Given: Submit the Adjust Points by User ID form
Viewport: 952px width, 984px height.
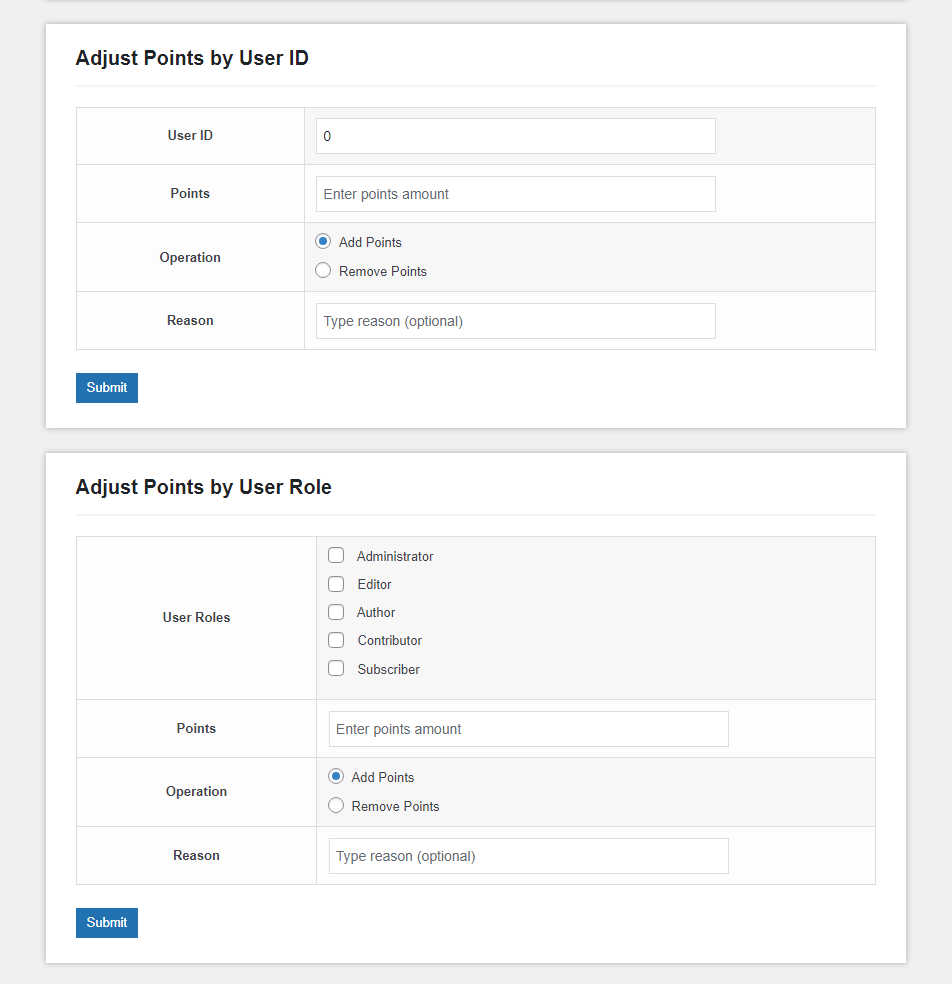Looking at the screenshot, I should coord(107,388).
